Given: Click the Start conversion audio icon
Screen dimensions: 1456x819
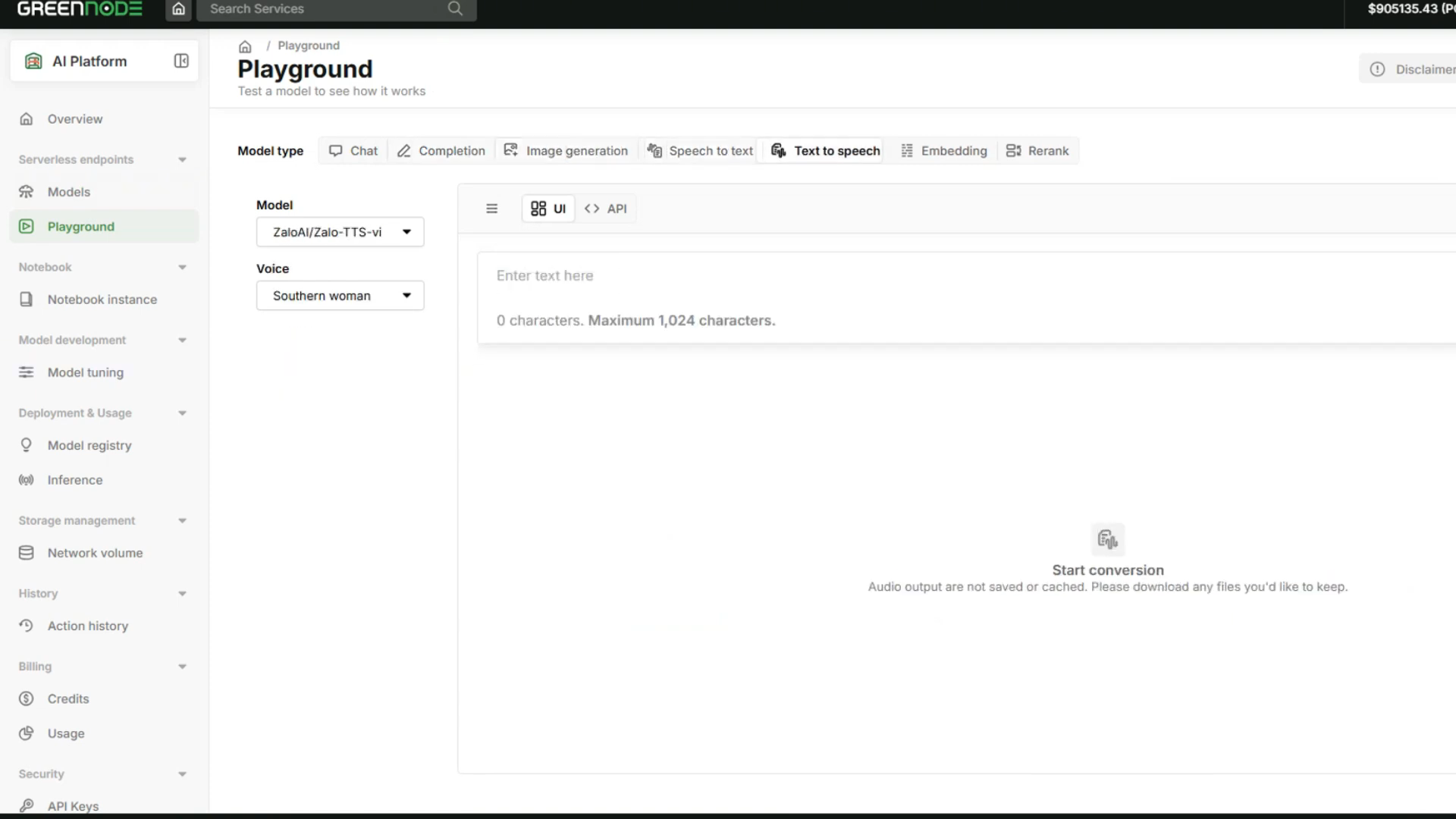Looking at the screenshot, I should (1108, 539).
